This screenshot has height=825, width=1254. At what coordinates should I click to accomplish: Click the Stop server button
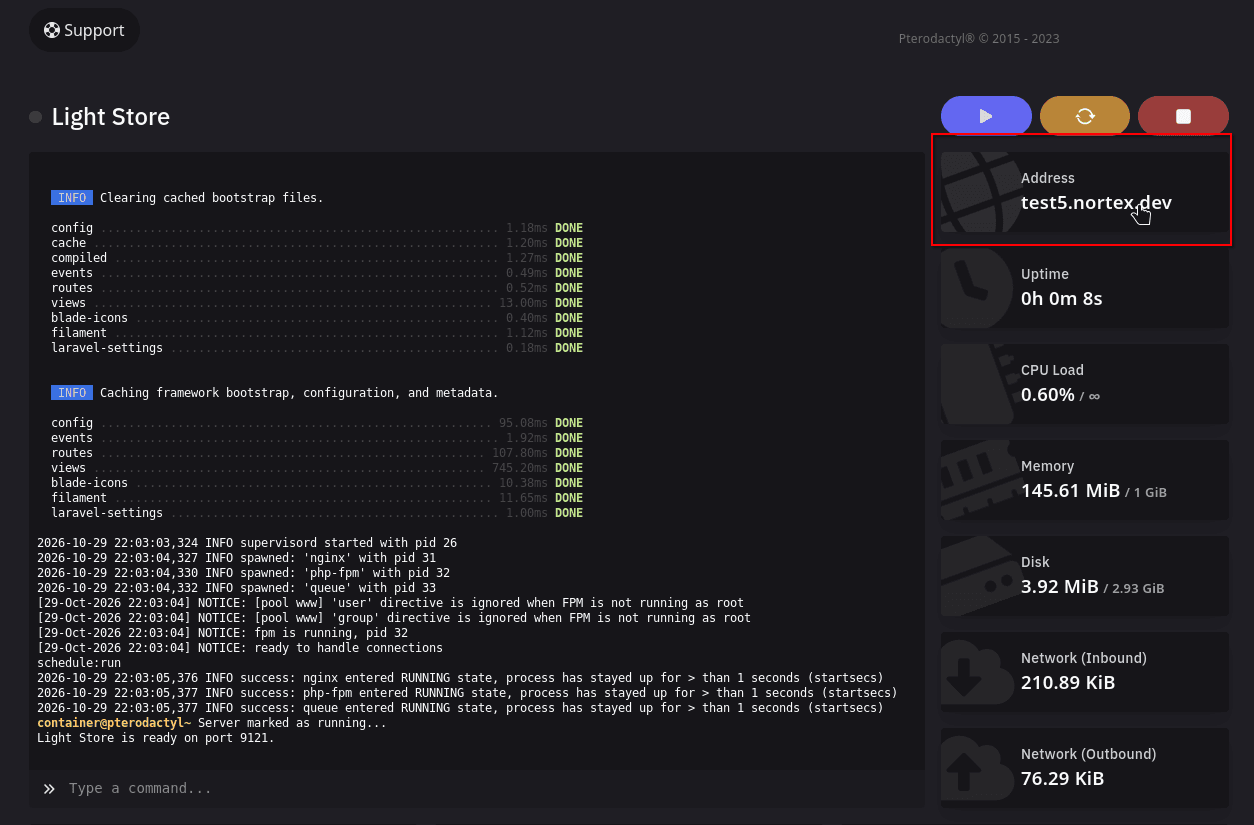tap(1183, 116)
